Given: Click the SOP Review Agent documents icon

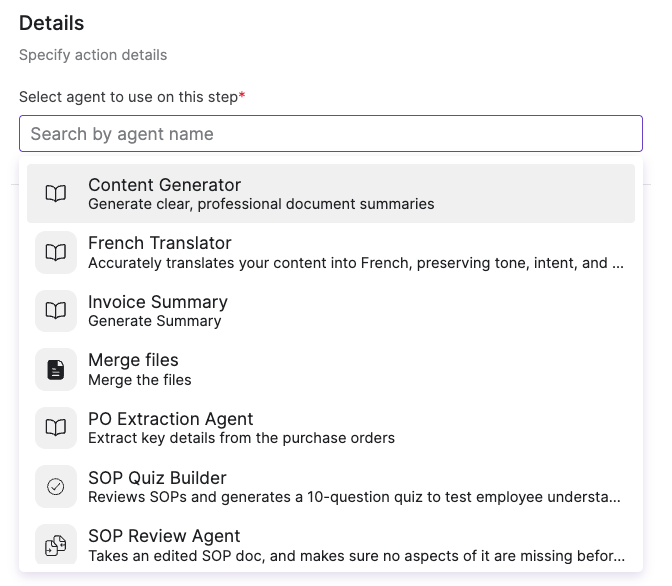Looking at the screenshot, I should 56,545.
